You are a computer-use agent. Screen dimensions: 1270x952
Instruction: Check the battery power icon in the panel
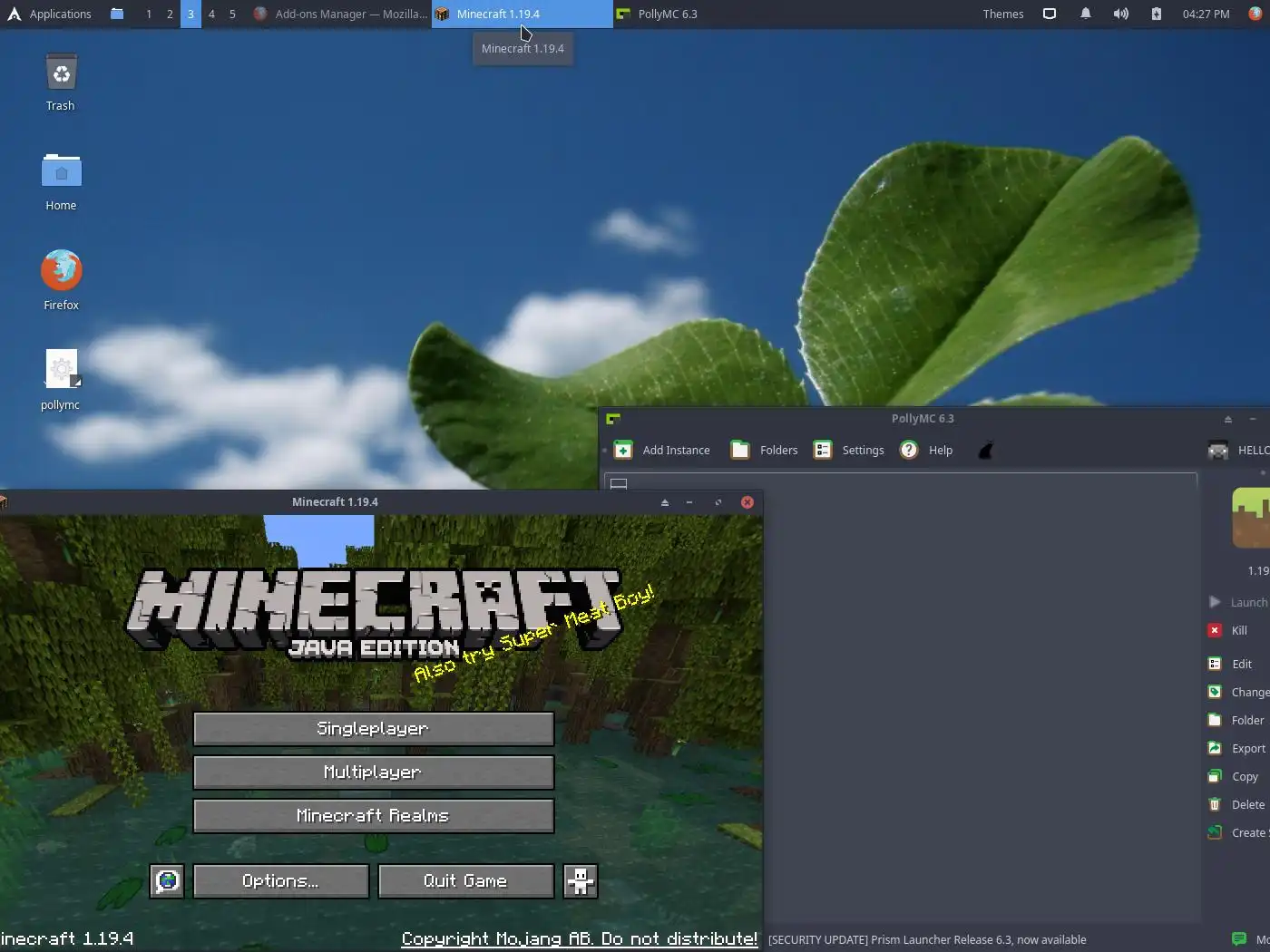point(1157,14)
